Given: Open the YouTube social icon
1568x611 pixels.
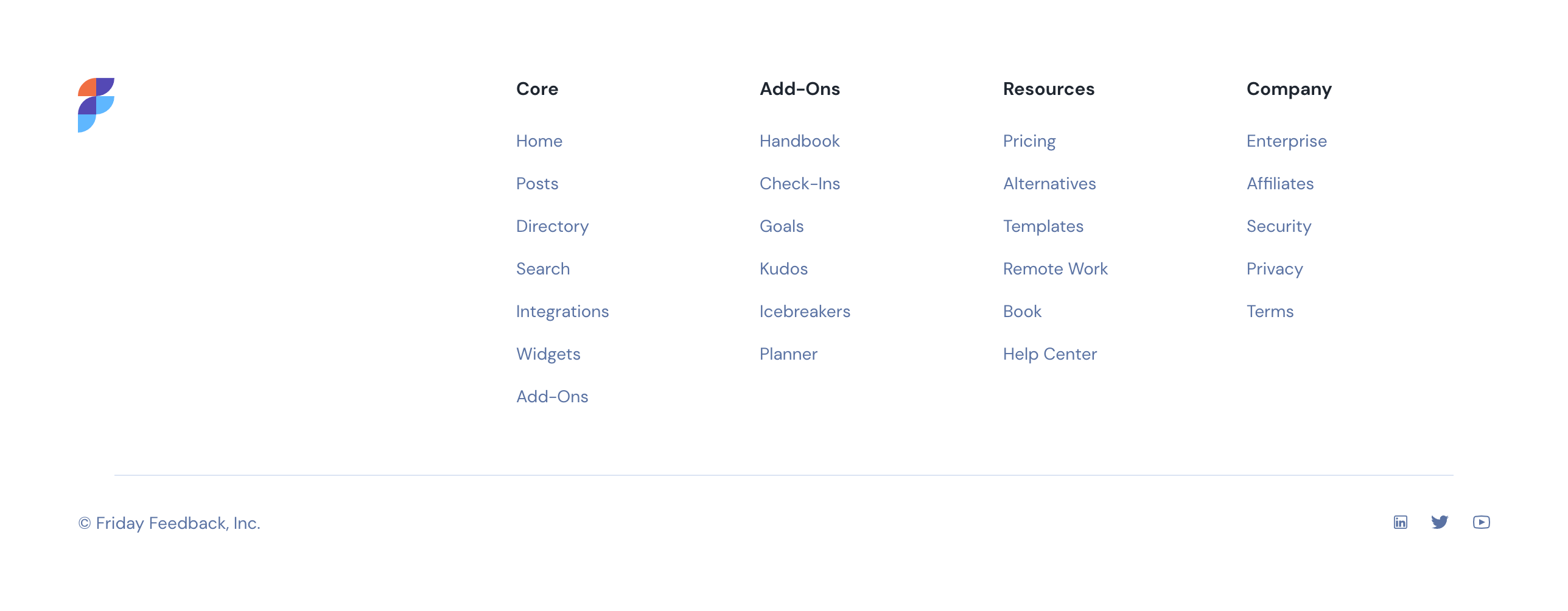Looking at the screenshot, I should (x=1481, y=522).
